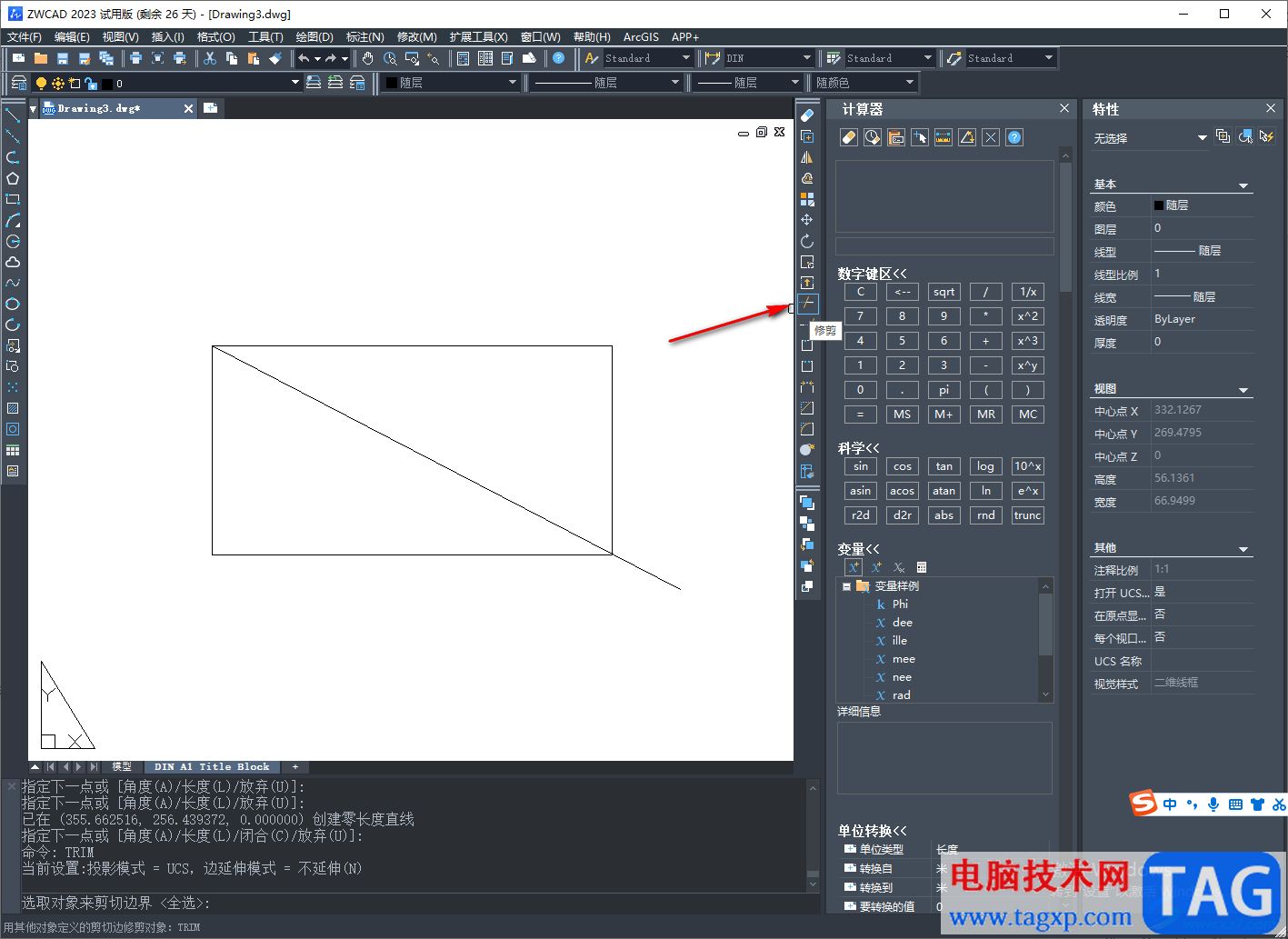Click the calculator equals button

coord(861,415)
